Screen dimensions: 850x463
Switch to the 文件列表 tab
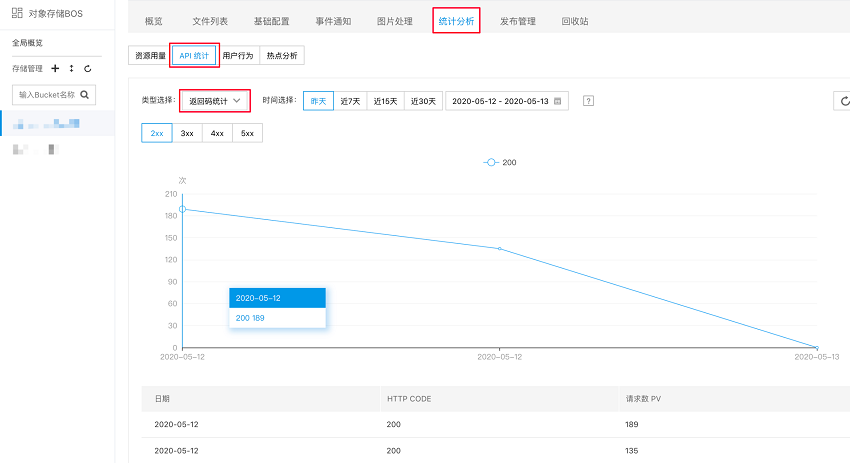pyautogui.click(x=210, y=21)
